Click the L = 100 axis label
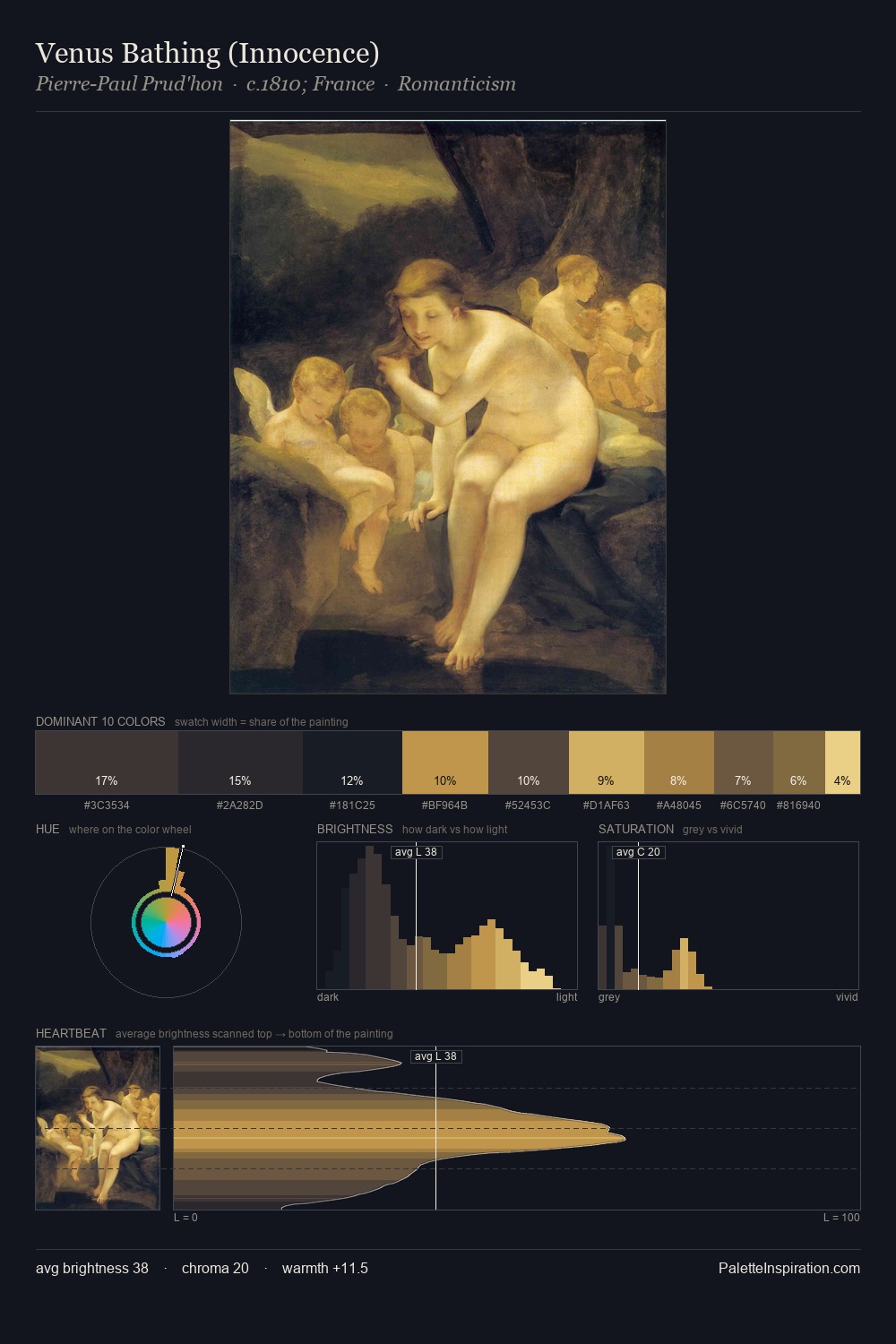This screenshot has height=1344, width=896. 841,1218
